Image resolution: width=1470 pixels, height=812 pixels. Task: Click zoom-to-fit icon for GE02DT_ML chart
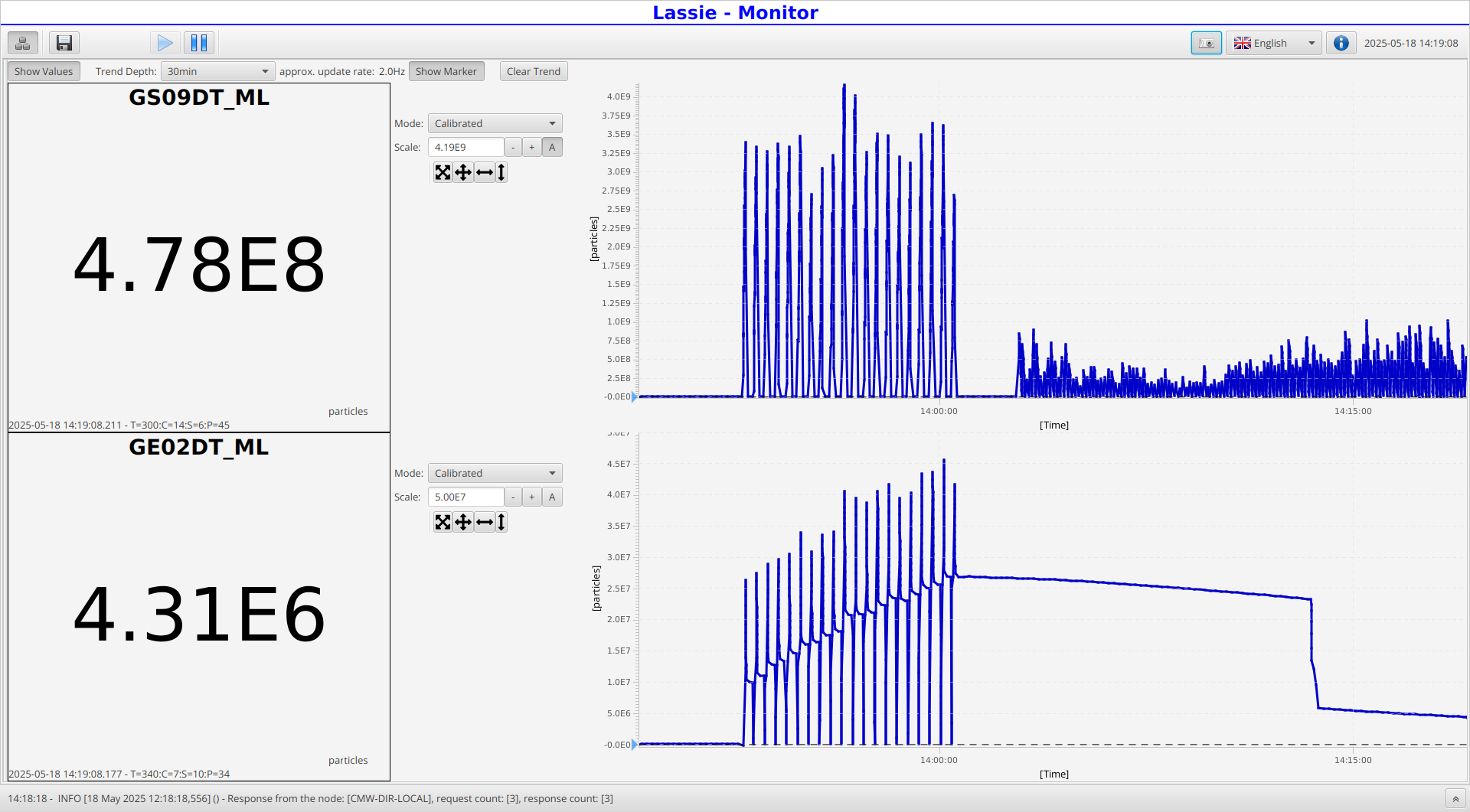point(443,522)
